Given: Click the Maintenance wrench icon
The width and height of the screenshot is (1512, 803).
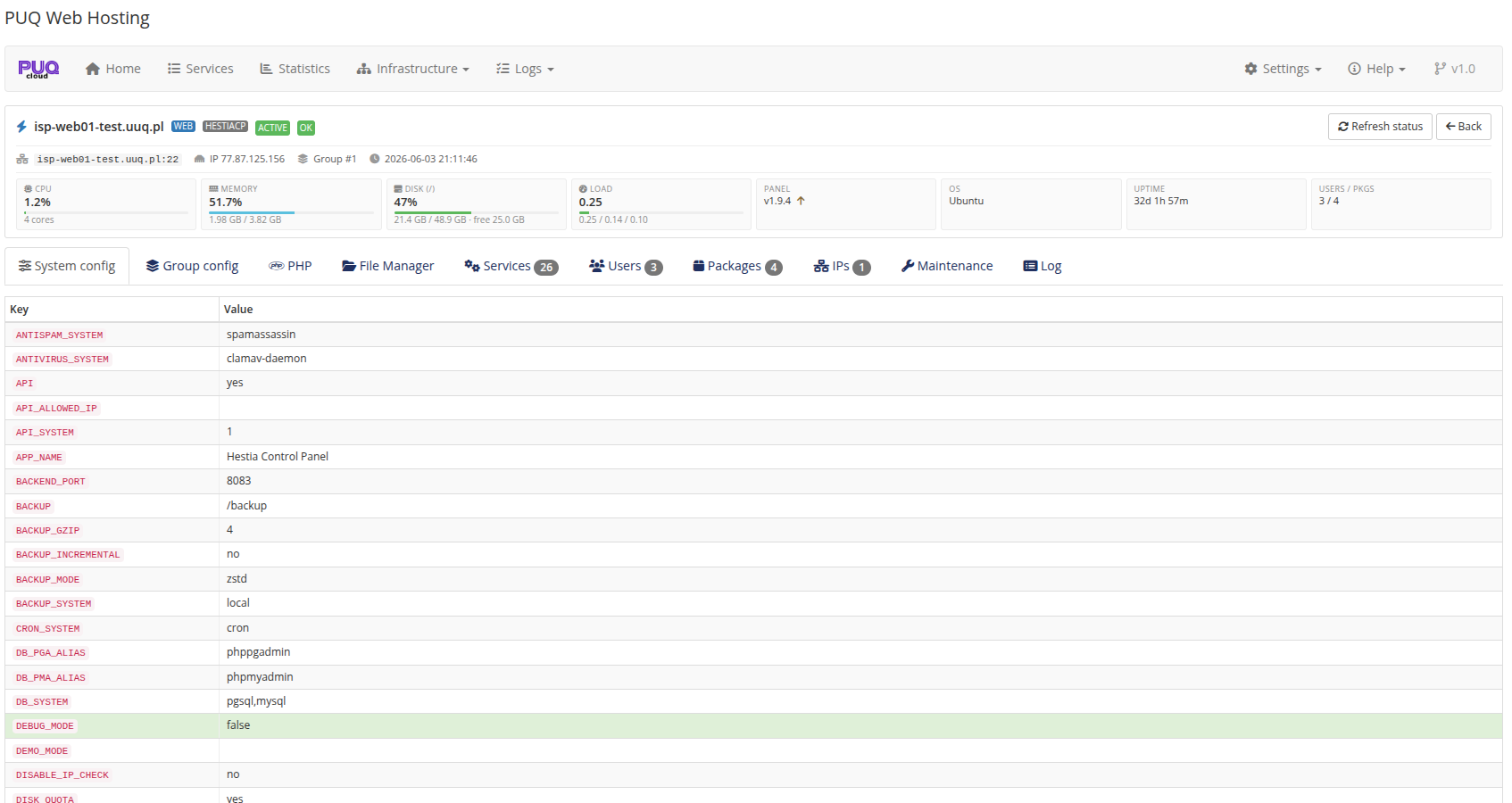Looking at the screenshot, I should [x=908, y=266].
